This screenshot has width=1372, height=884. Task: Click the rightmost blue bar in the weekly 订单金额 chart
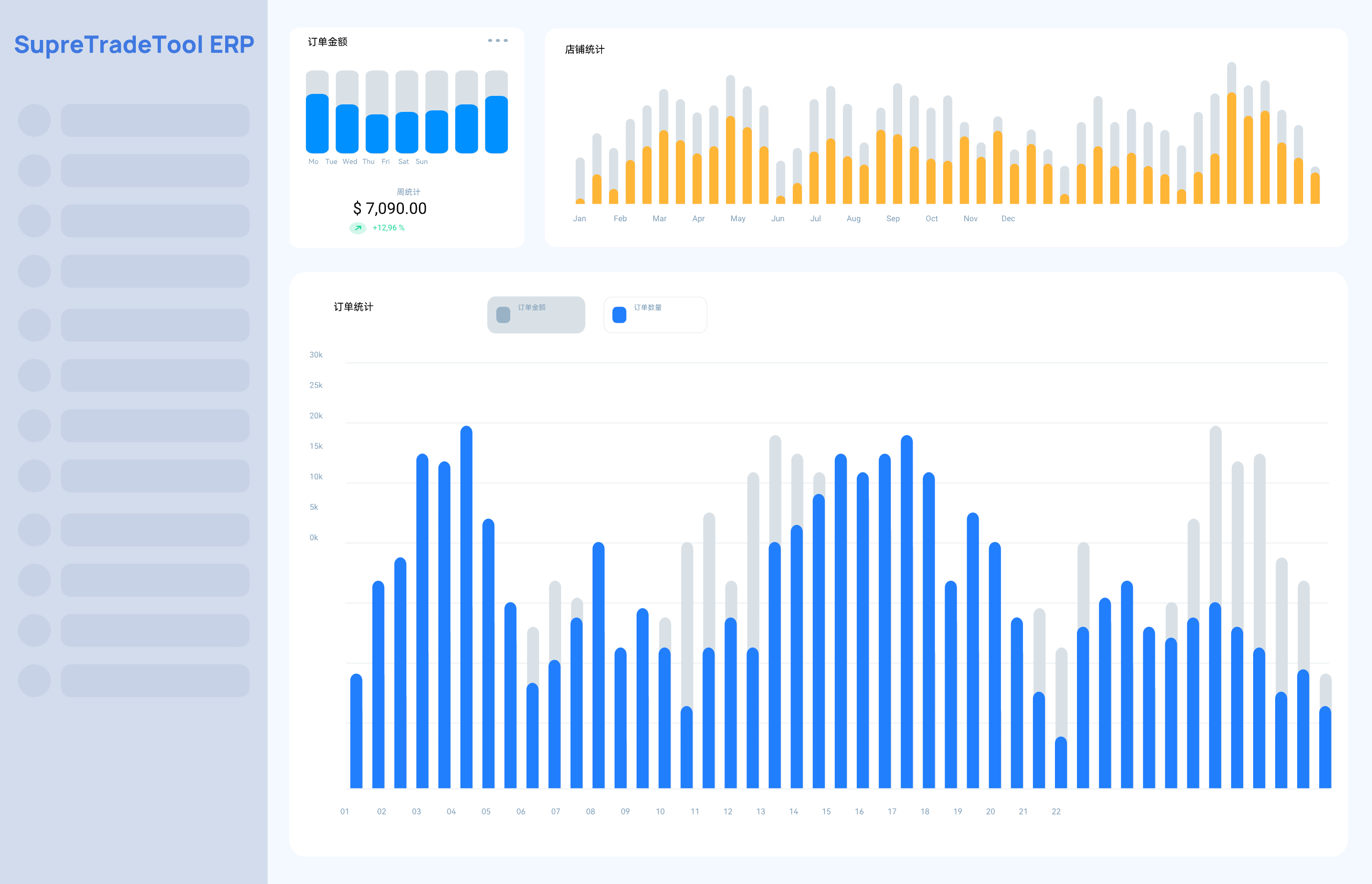(496, 125)
